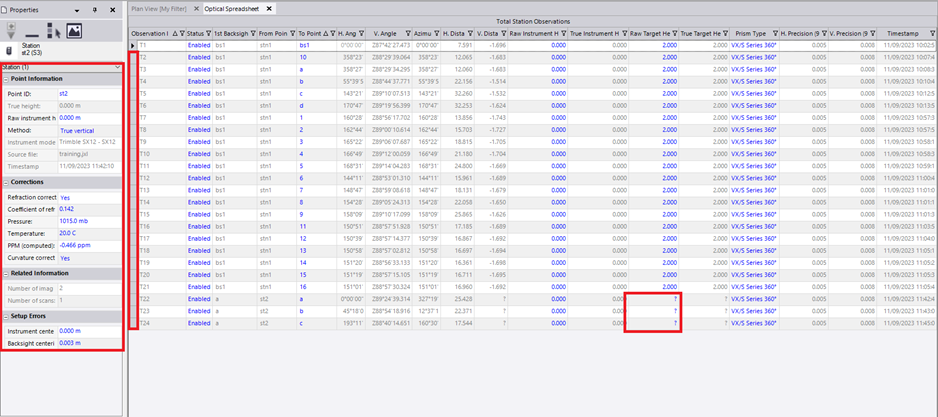Click the filter icon on Raw Target Height column

tap(674, 33)
